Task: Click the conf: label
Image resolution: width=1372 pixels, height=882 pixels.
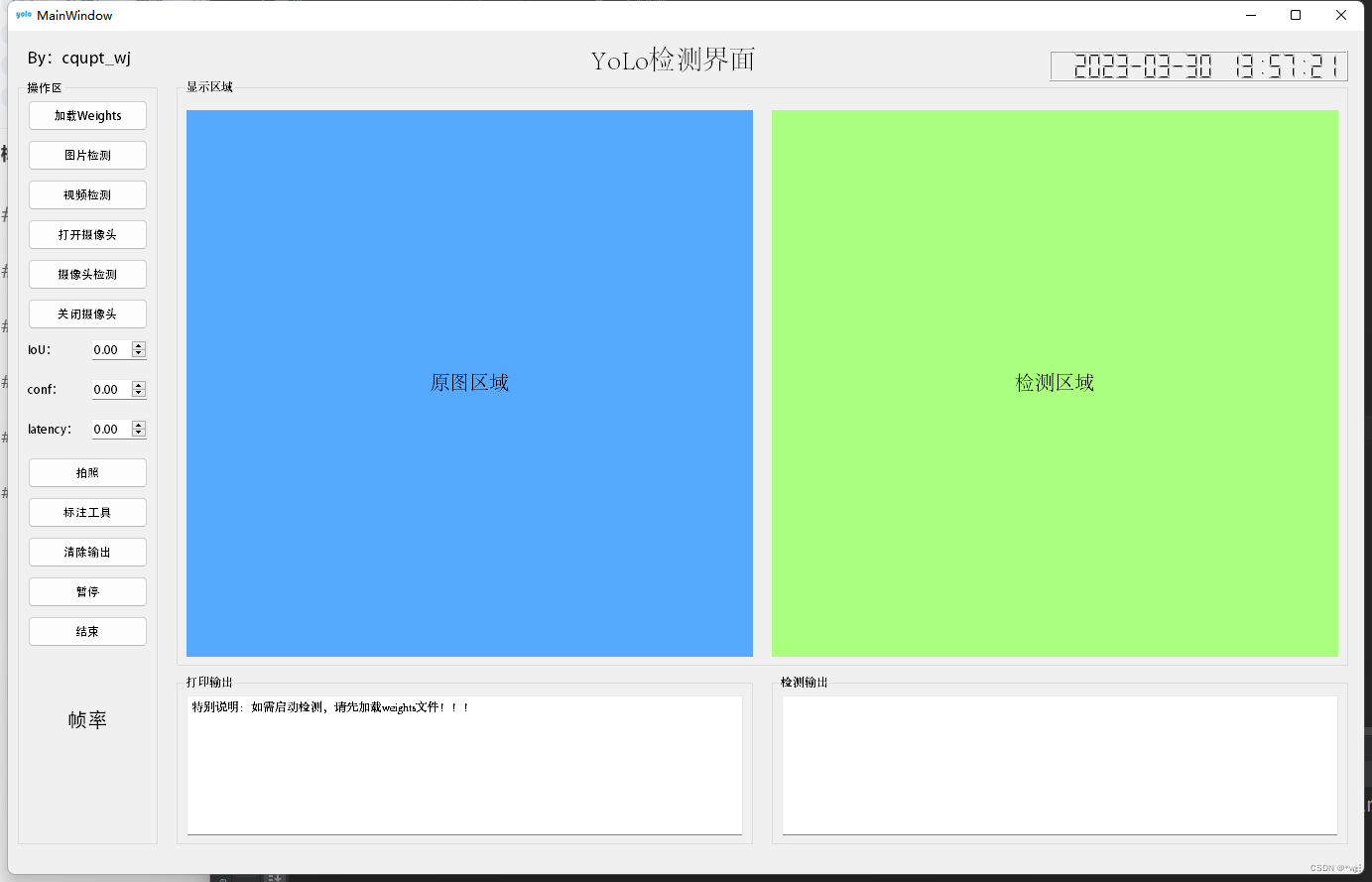Action: pyautogui.click(x=42, y=390)
